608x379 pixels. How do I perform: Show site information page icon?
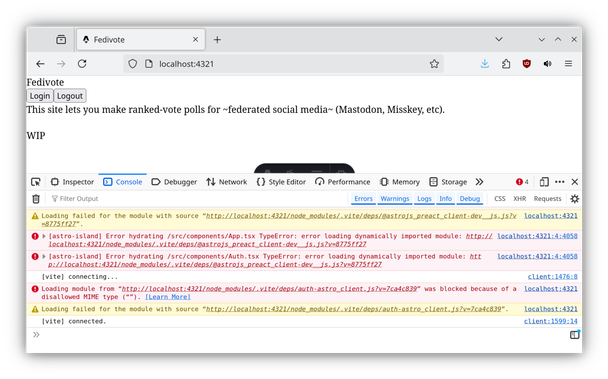(149, 64)
